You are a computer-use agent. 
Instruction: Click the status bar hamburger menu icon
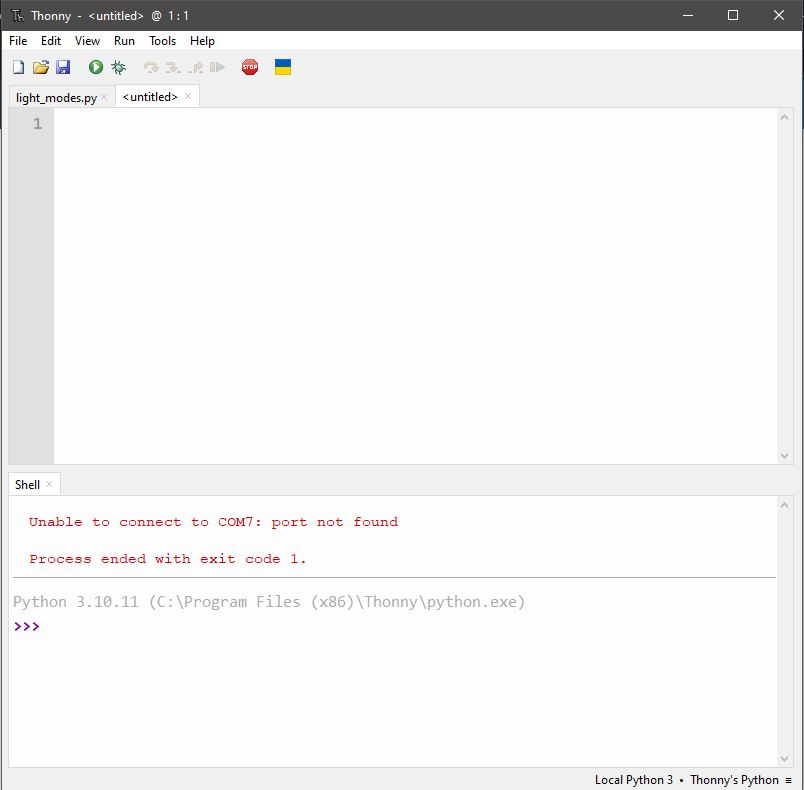pos(789,780)
